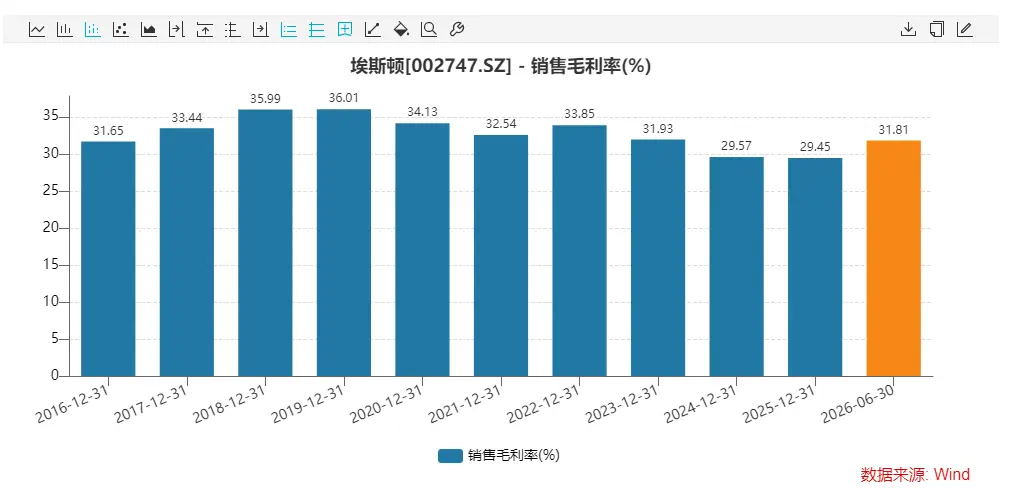Toggle the 销售毛利率(%) legend entry
Image resolution: width=1012 pixels, height=493 pixels.
pyautogui.click(x=498, y=456)
